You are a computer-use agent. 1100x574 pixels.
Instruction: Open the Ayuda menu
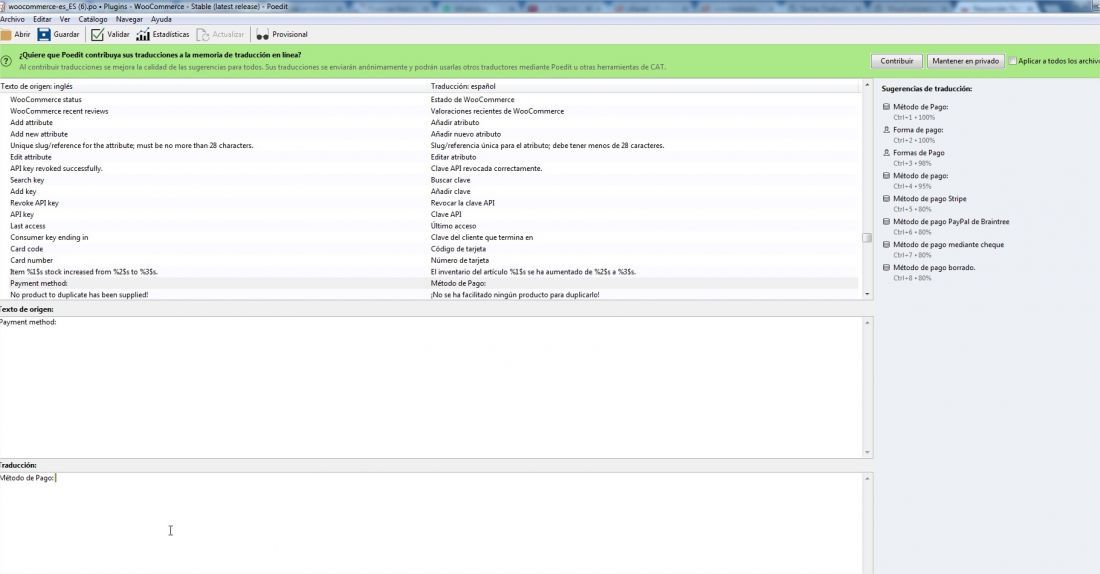point(161,20)
